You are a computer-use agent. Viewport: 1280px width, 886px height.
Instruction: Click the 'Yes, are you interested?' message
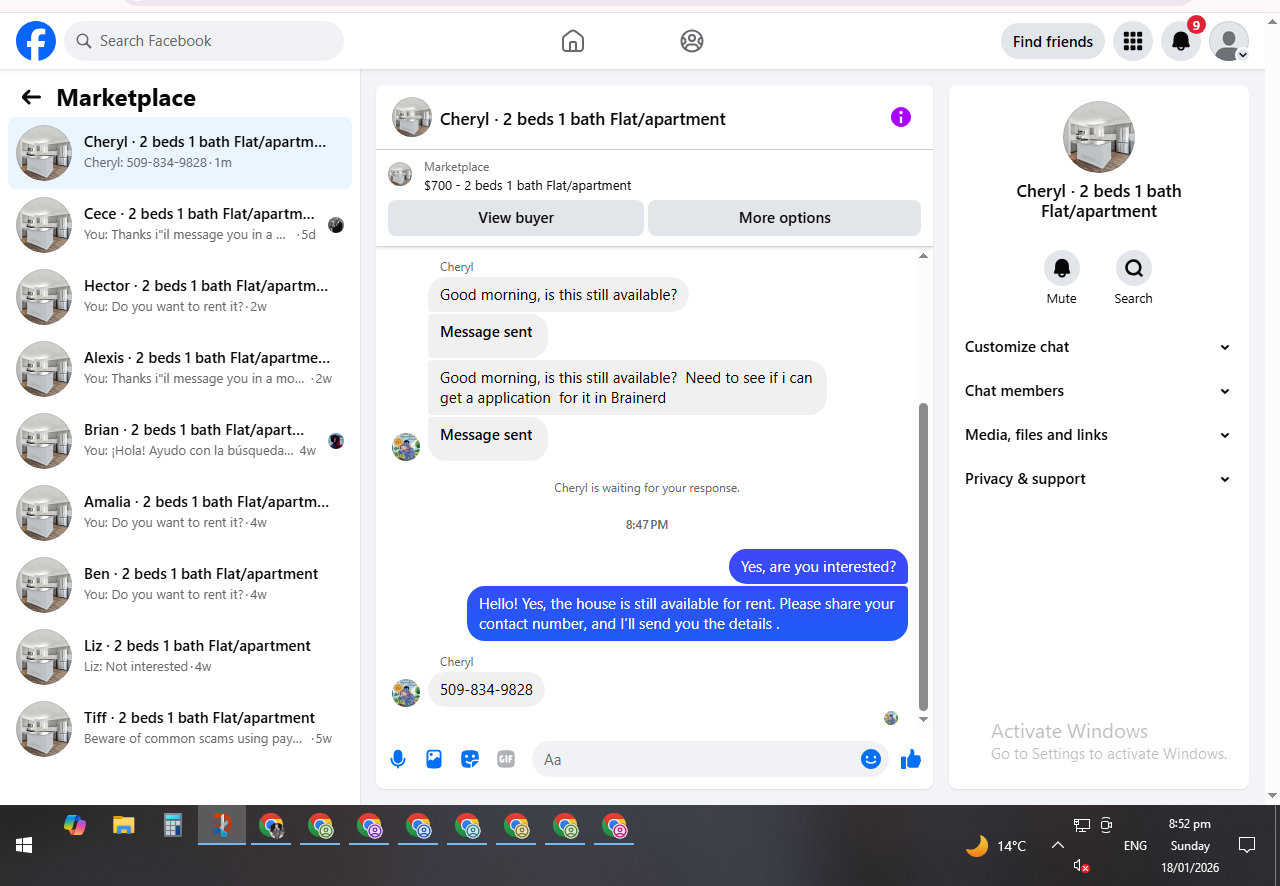818,567
